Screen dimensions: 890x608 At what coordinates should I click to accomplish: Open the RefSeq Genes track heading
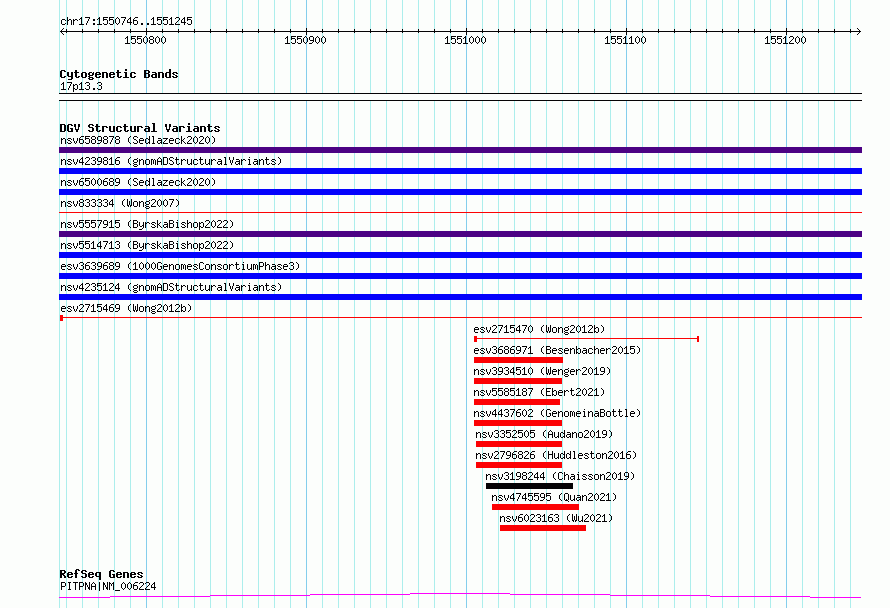point(101,574)
